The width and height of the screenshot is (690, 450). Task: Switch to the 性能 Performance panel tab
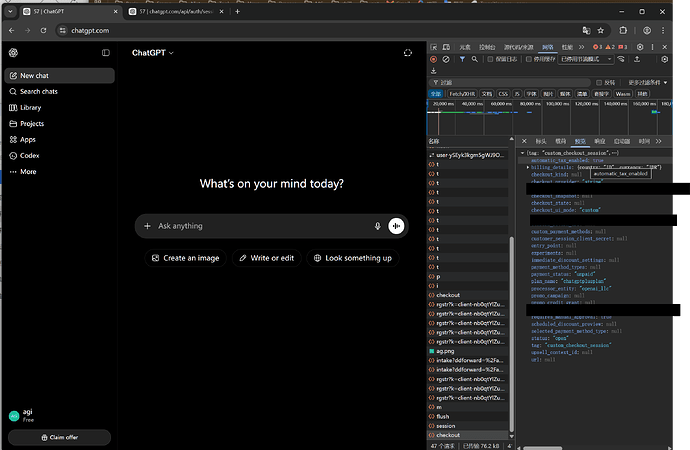click(567, 47)
